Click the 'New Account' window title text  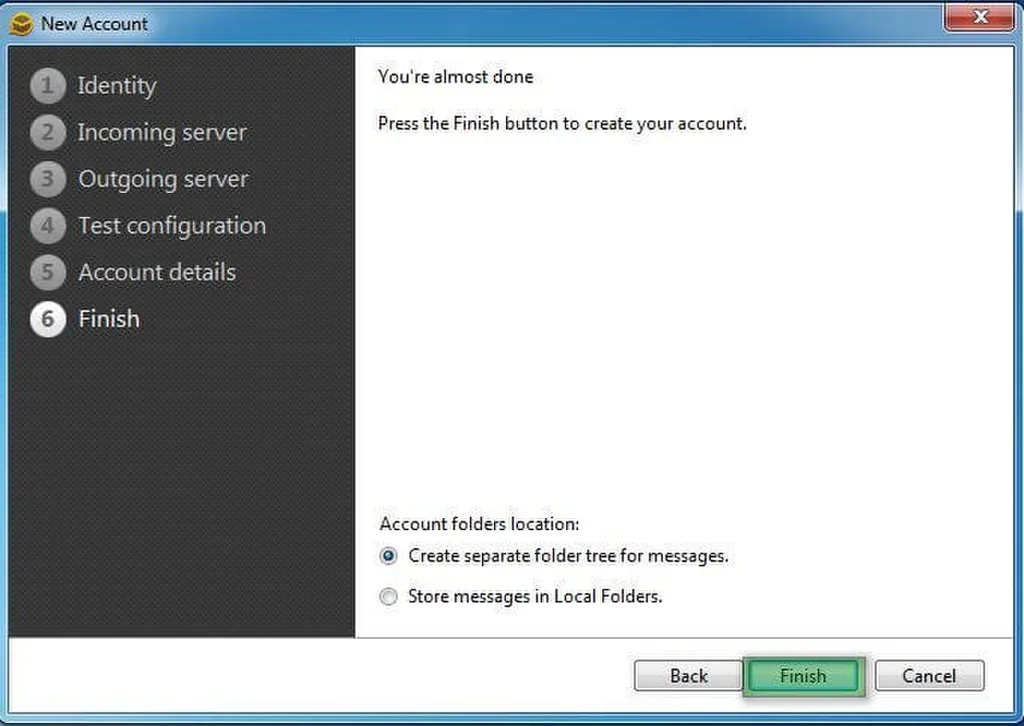94,24
